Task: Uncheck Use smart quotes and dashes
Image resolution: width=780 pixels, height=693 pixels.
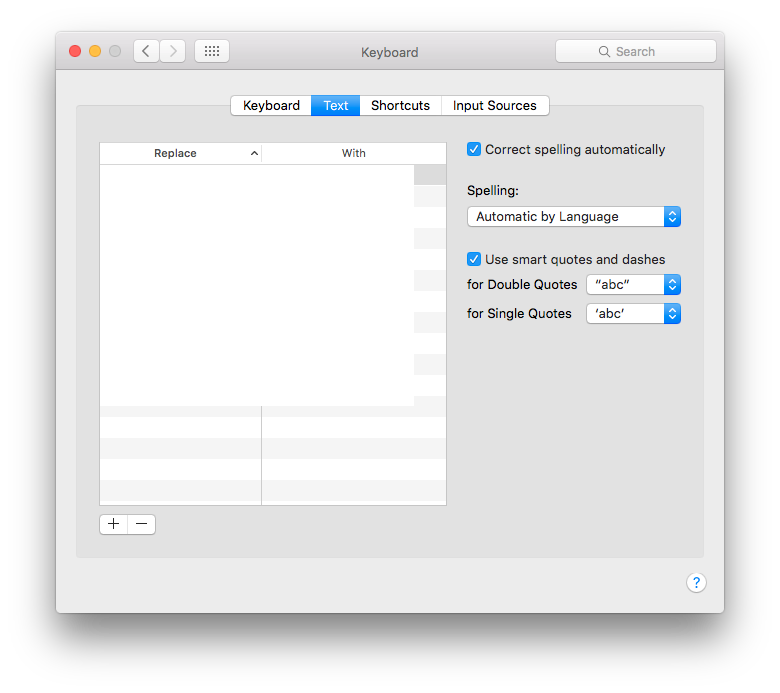Action: [474, 259]
